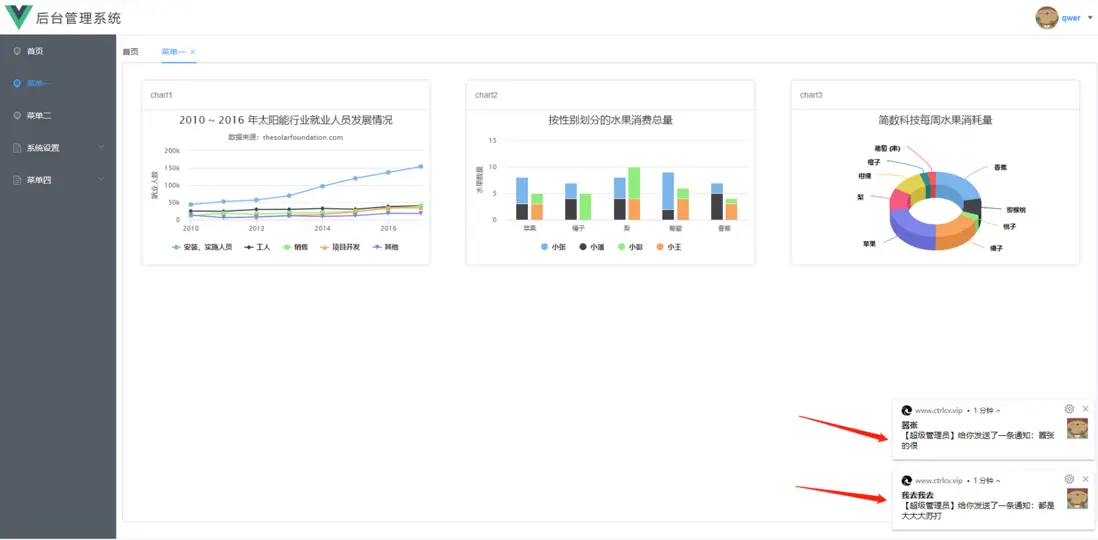This screenshot has width=1098, height=540.
Task: Toggle 项目开发 series in chart1 legend
Action: 340,247
